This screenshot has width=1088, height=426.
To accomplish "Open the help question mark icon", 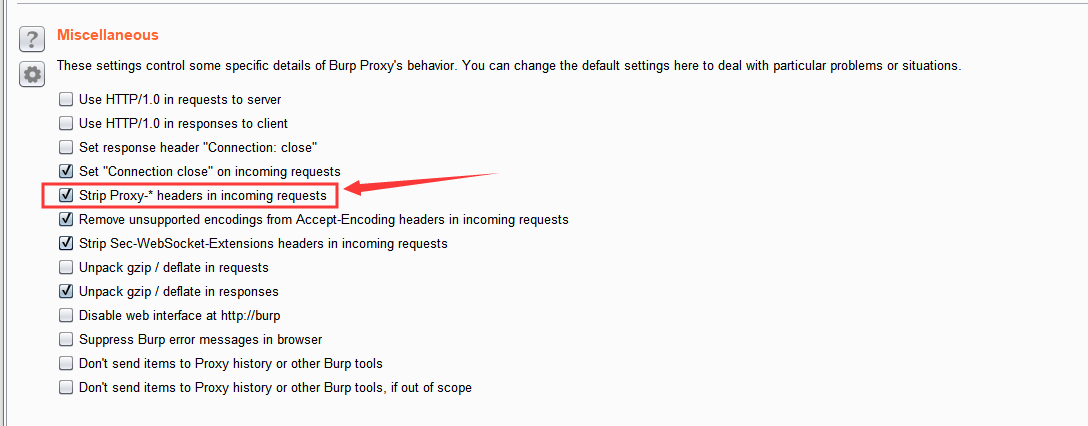I will click(33, 40).
